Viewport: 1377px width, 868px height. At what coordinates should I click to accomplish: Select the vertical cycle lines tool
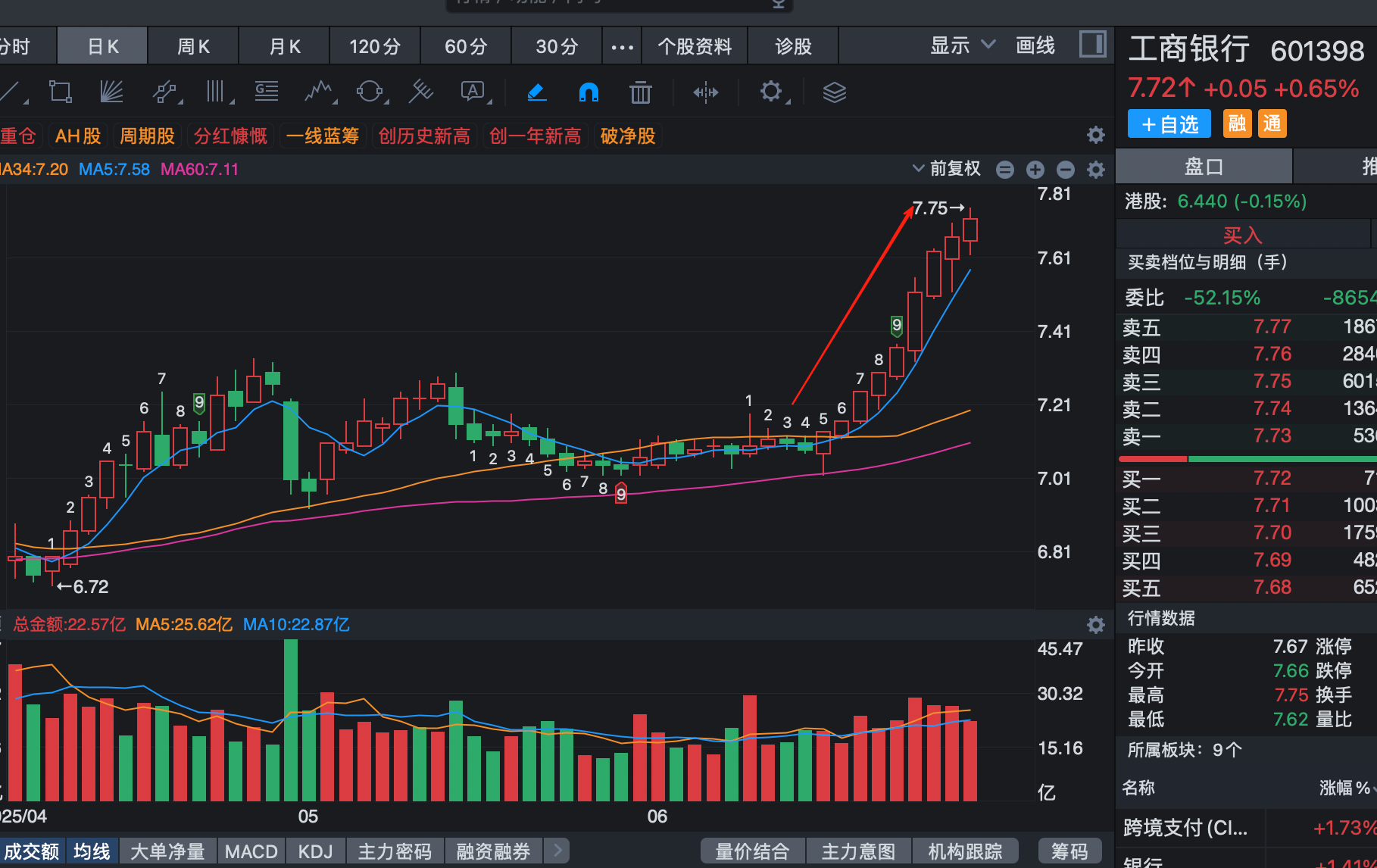tap(217, 92)
